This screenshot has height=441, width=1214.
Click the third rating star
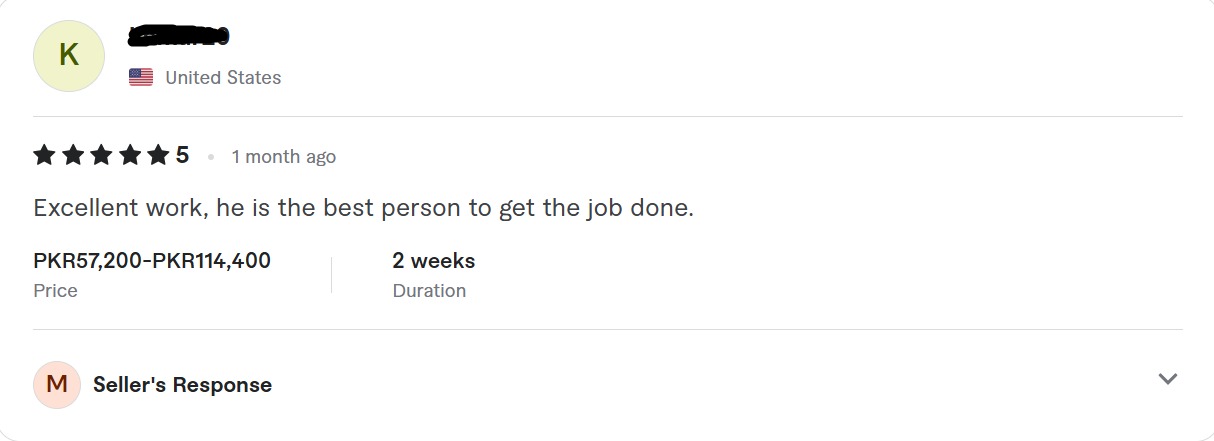pos(101,155)
